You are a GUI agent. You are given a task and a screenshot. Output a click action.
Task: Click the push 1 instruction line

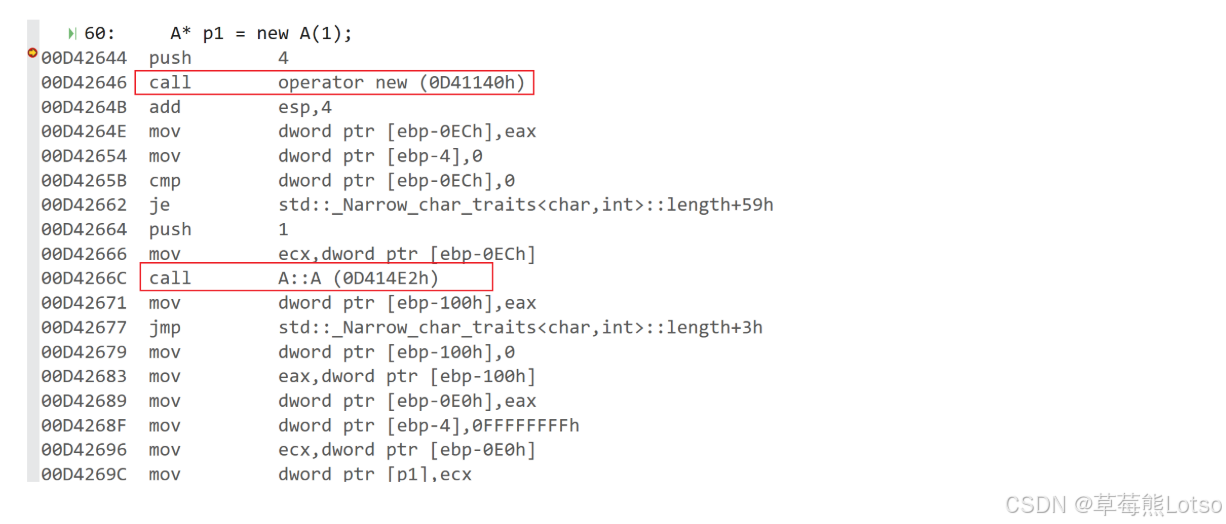[x=165, y=229]
